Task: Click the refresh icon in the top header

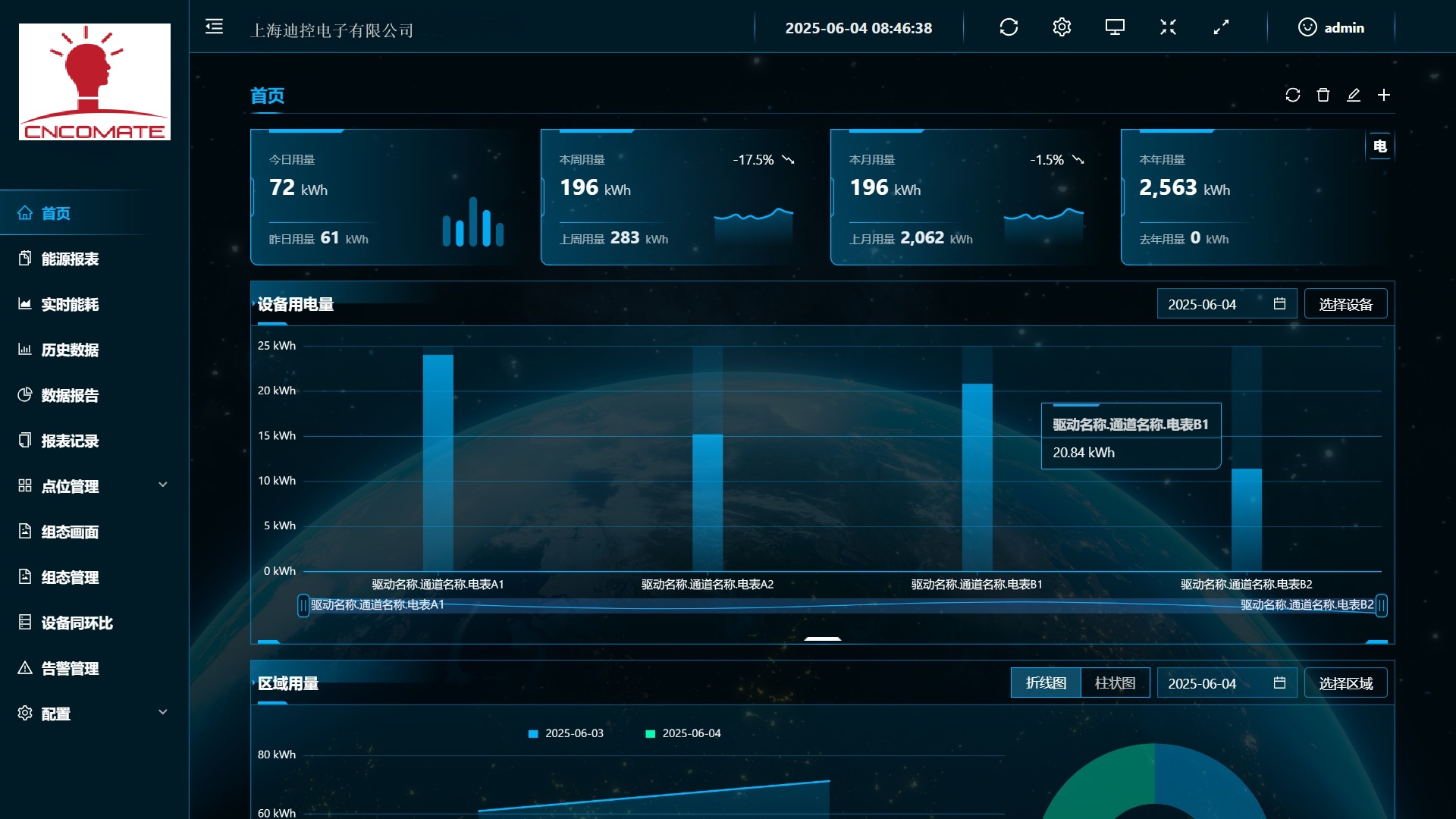Action: [x=1009, y=27]
